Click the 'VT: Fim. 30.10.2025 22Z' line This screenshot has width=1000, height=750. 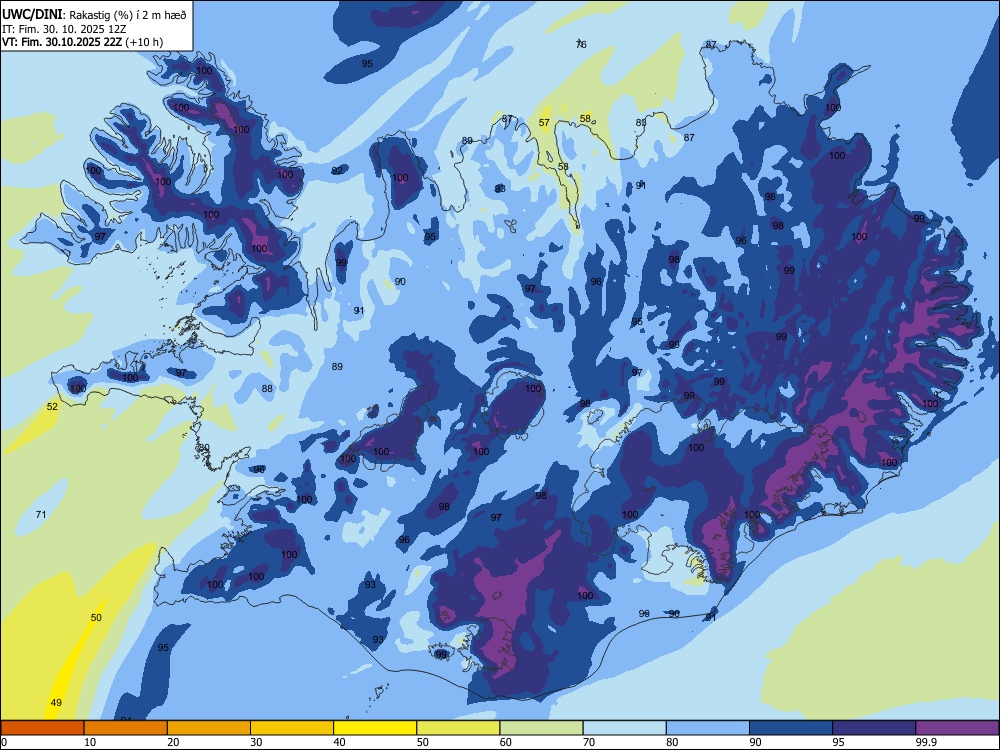click(x=62, y=42)
